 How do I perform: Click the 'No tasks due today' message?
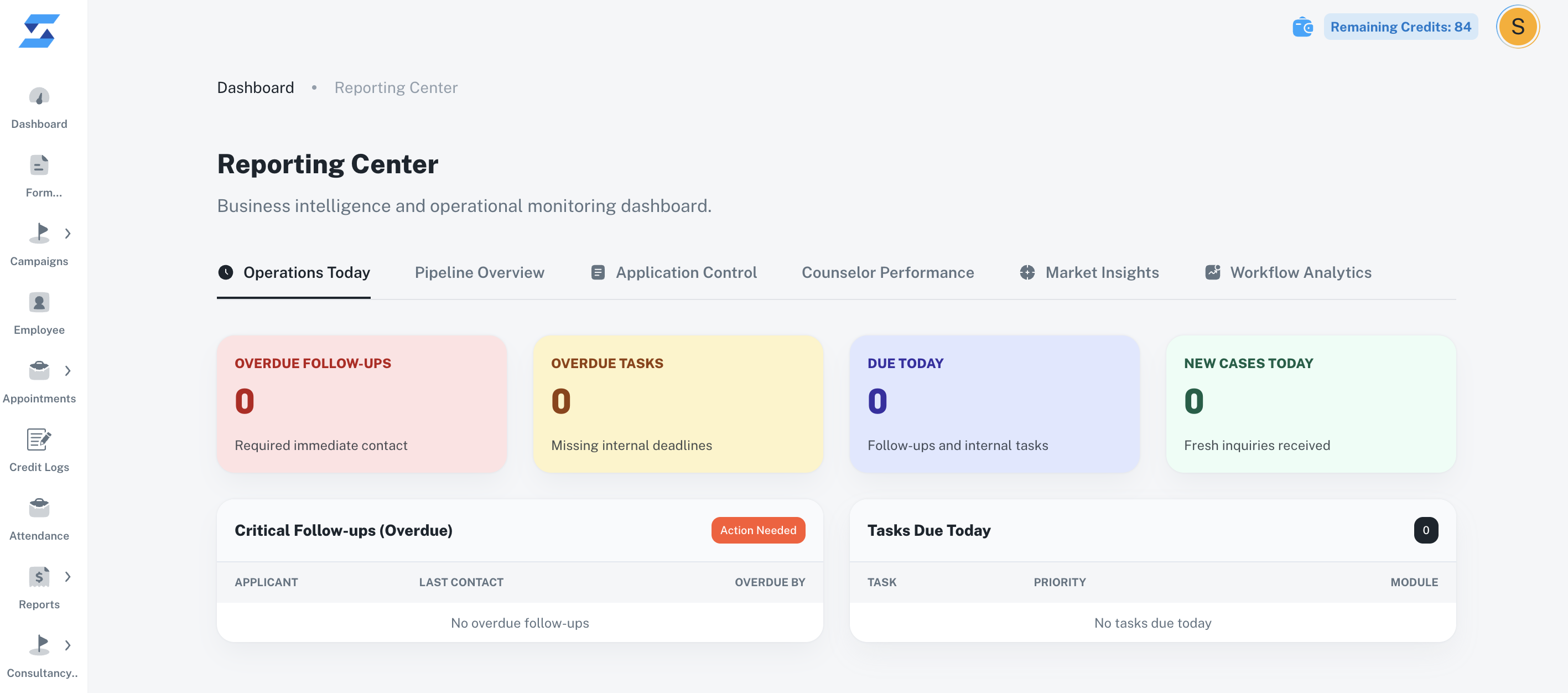click(x=1152, y=623)
